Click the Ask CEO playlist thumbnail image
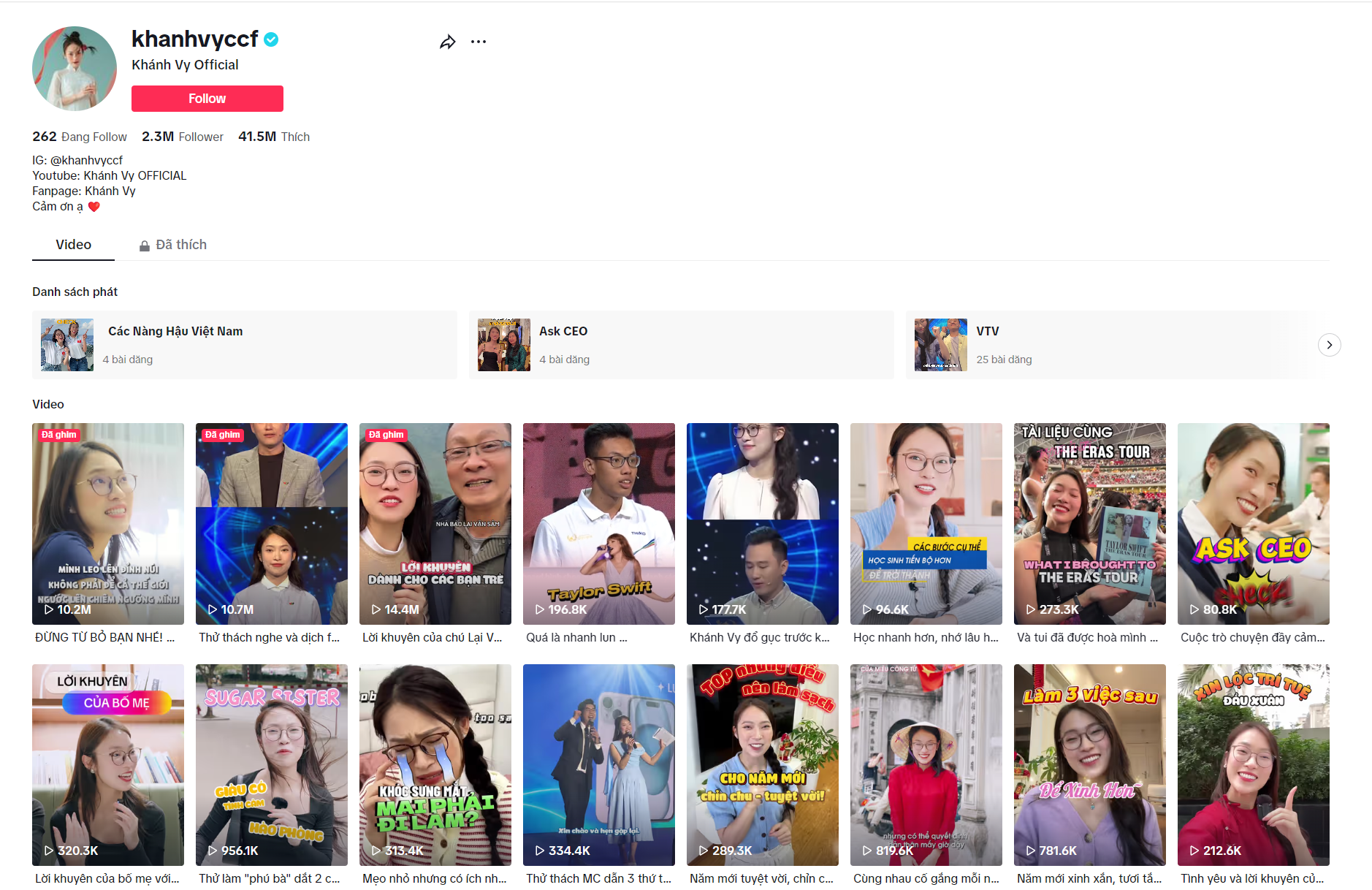Screen dimensions: 1372x890 click(x=504, y=345)
